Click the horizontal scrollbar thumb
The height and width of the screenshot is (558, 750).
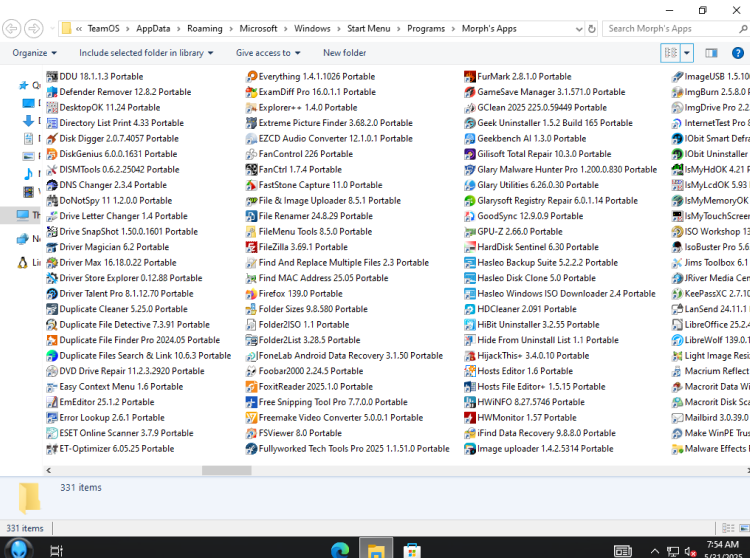[x=226, y=470]
